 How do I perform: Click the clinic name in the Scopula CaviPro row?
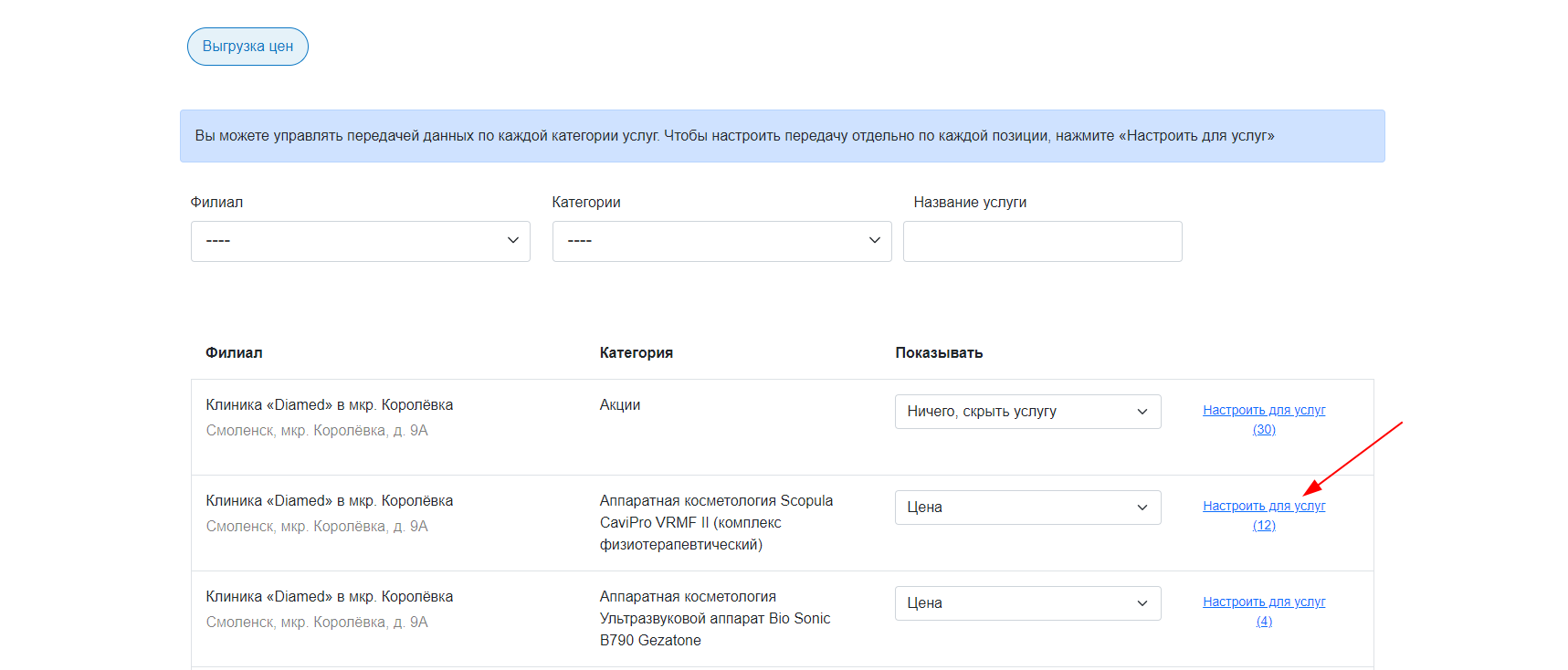tap(330, 501)
